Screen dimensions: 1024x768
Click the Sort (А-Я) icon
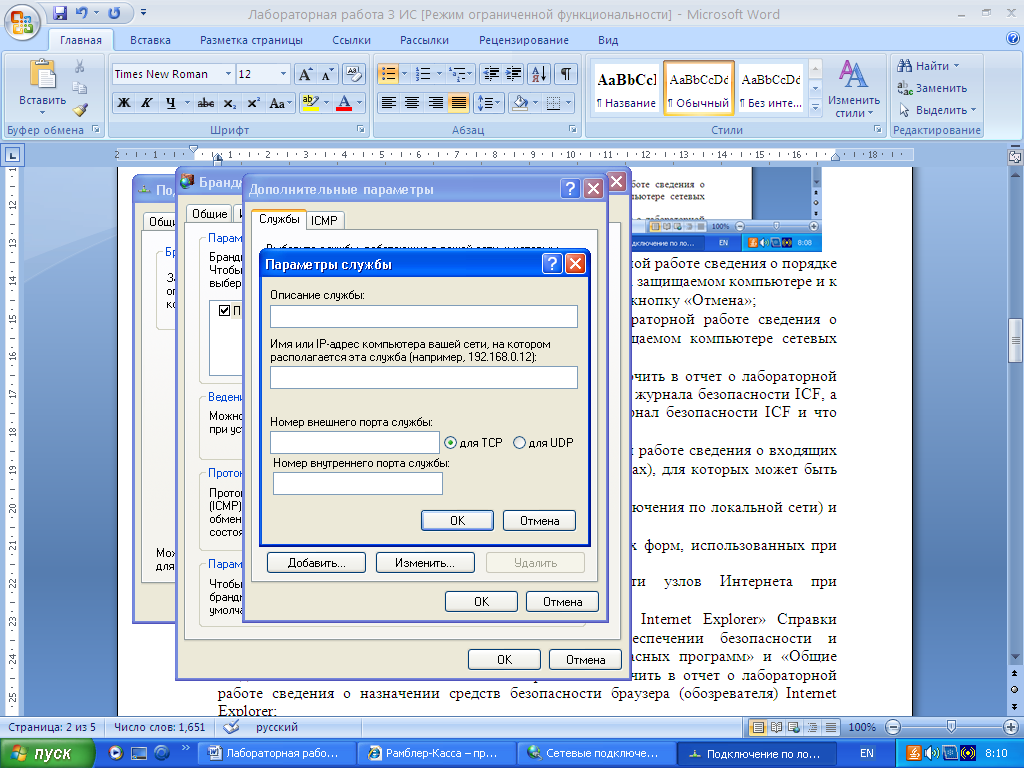click(x=539, y=74)
